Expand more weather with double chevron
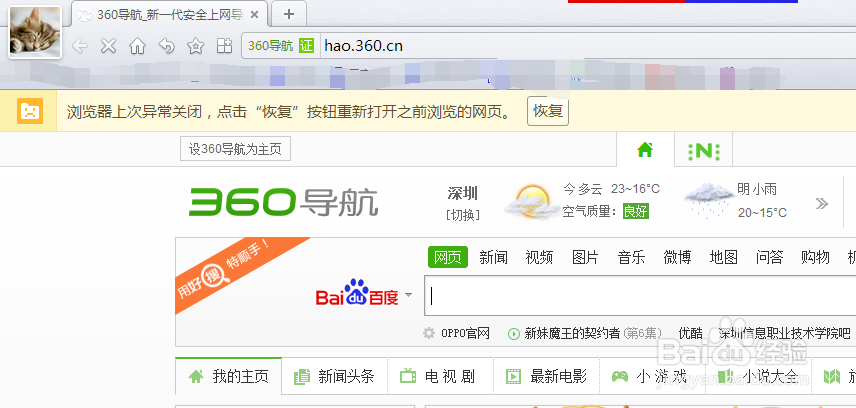The height and width of the screenshot is (408, 856). click(x=822, y=204)
